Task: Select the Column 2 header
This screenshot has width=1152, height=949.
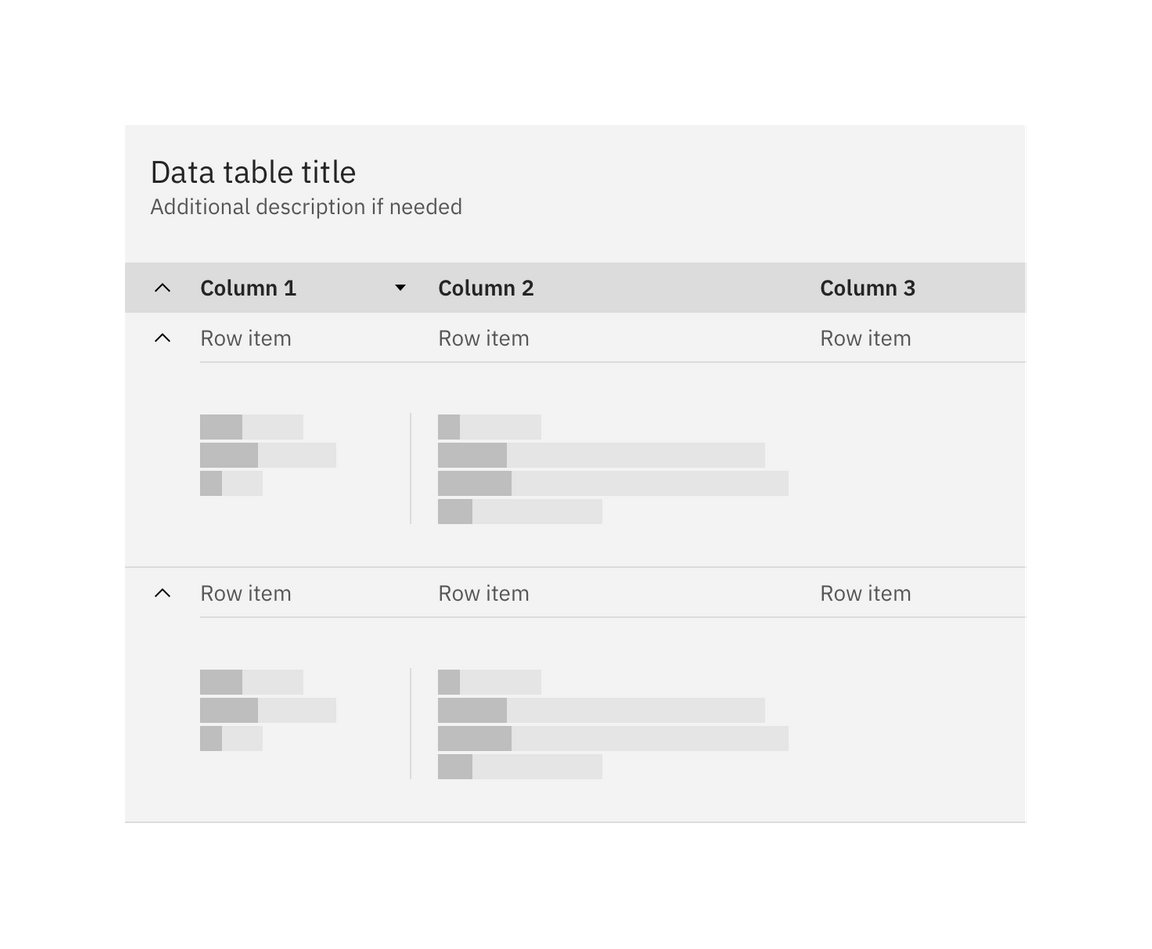Action: (x=486, y=288)
